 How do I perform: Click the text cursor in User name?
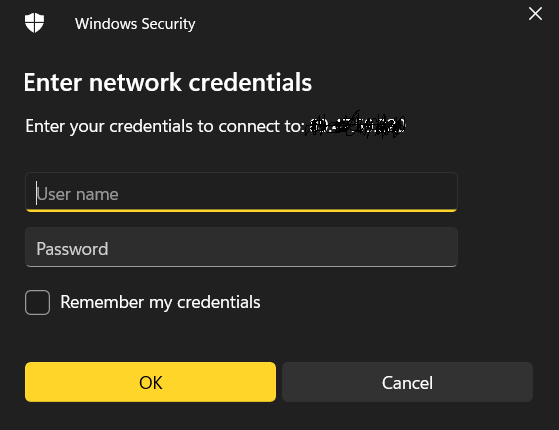tap(36, 193)
